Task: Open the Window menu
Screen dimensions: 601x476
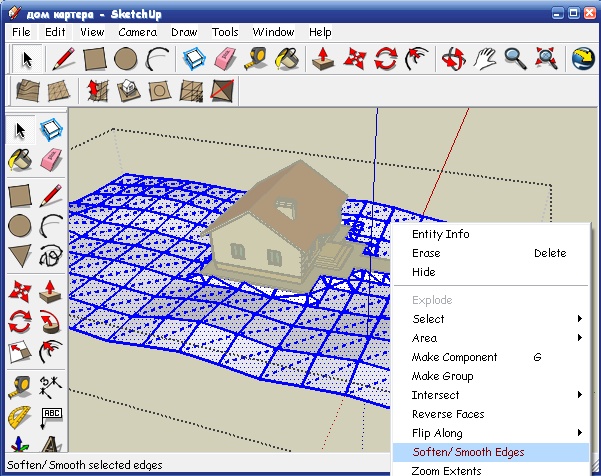Action: (x=273, y=32)
